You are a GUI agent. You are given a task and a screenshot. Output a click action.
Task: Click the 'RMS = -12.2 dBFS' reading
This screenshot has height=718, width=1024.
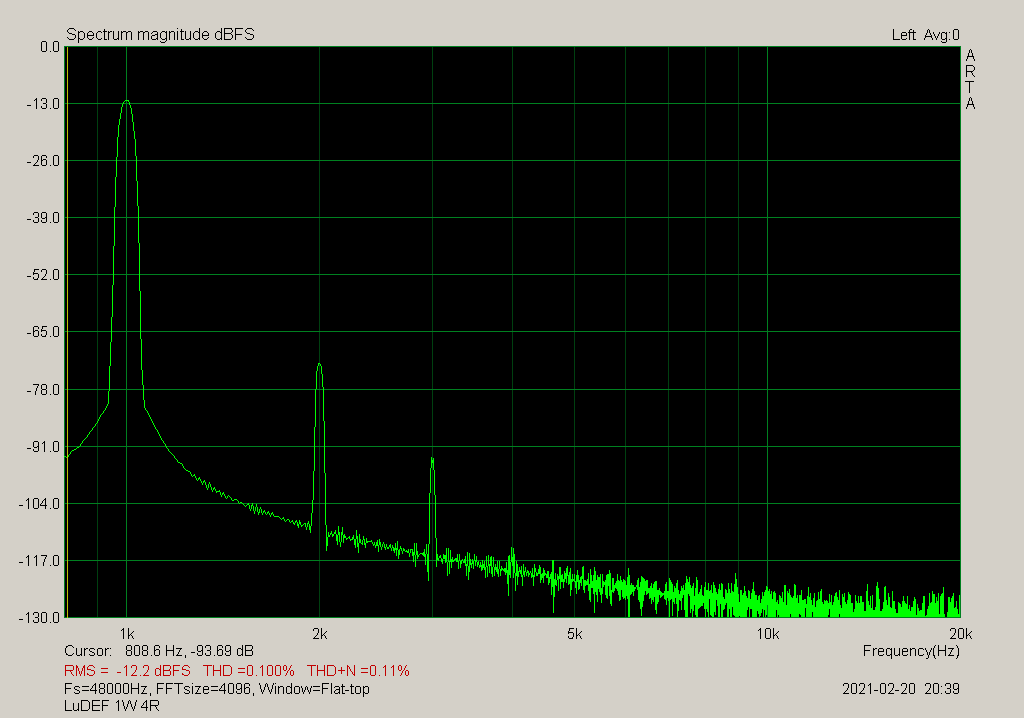[127, 670]
